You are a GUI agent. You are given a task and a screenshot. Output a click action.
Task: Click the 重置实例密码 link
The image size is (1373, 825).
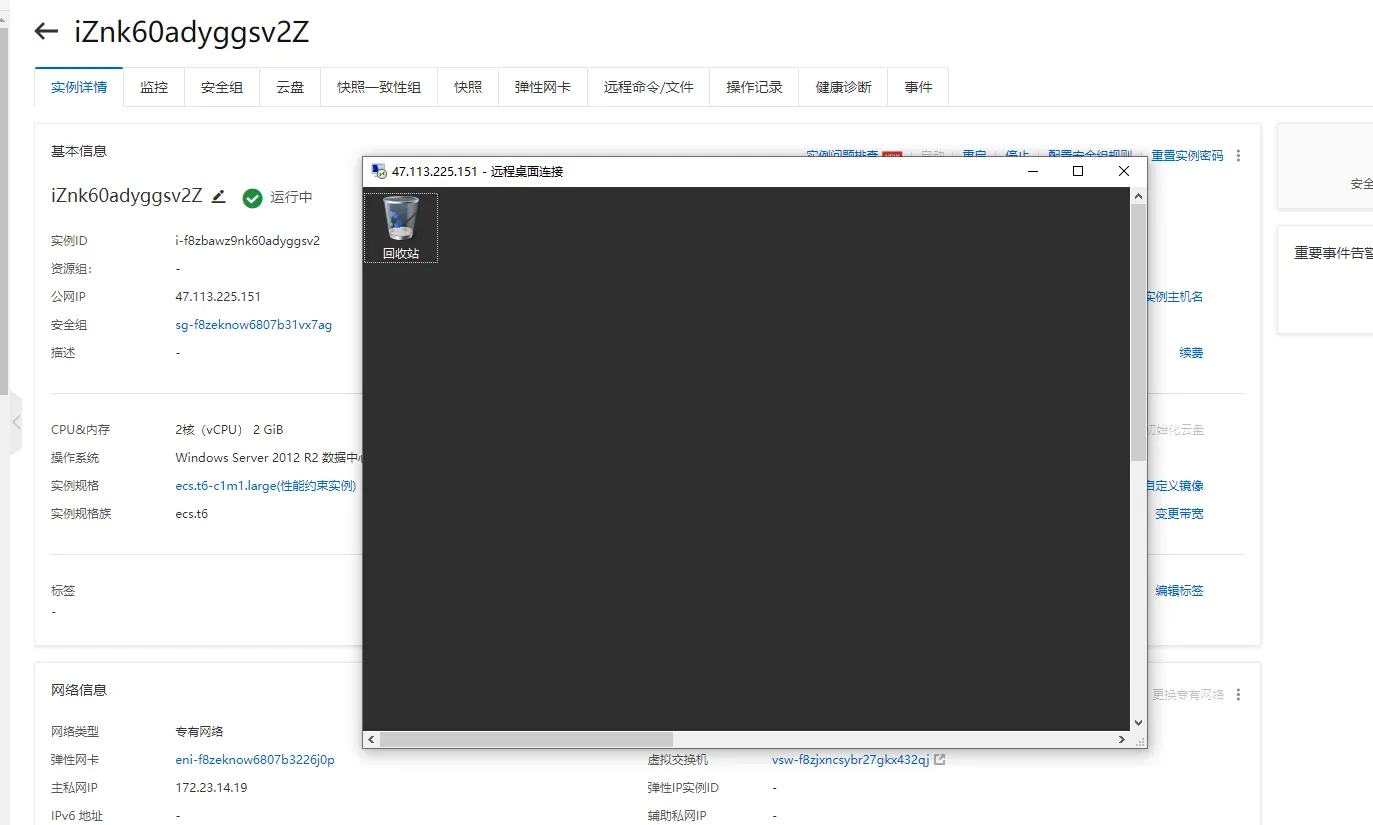click(x=1187, y=156)
